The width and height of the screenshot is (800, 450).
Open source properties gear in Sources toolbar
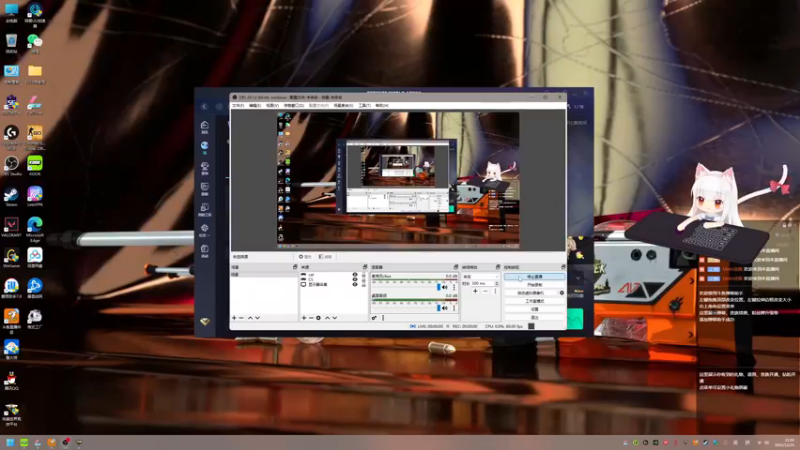coord(318,318)
